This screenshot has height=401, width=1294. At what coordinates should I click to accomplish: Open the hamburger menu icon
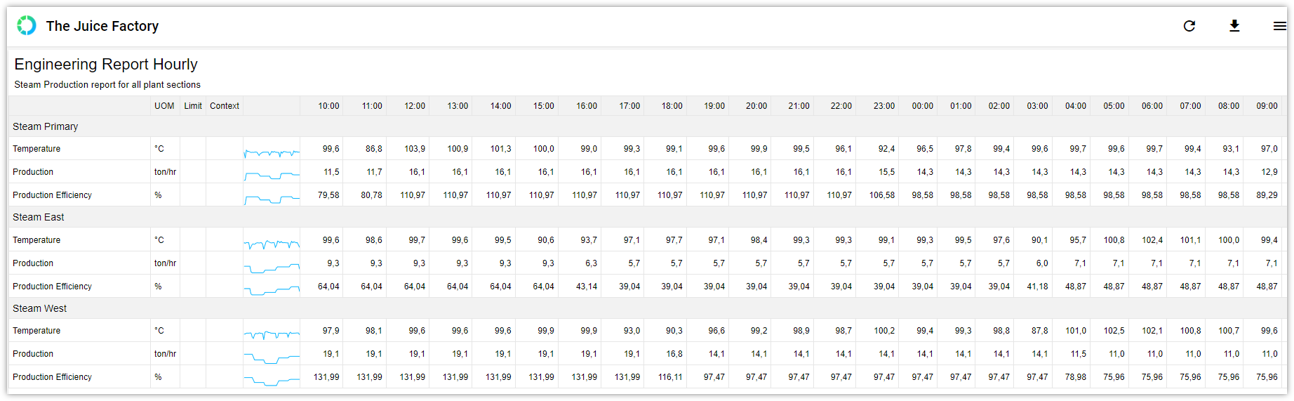click(x=1279, y=26)
